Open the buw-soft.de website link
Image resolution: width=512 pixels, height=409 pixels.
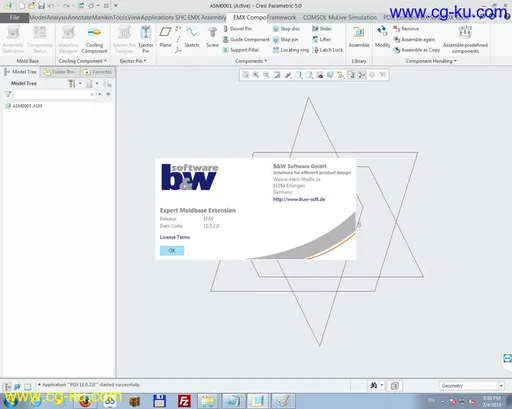click(299, 199)
